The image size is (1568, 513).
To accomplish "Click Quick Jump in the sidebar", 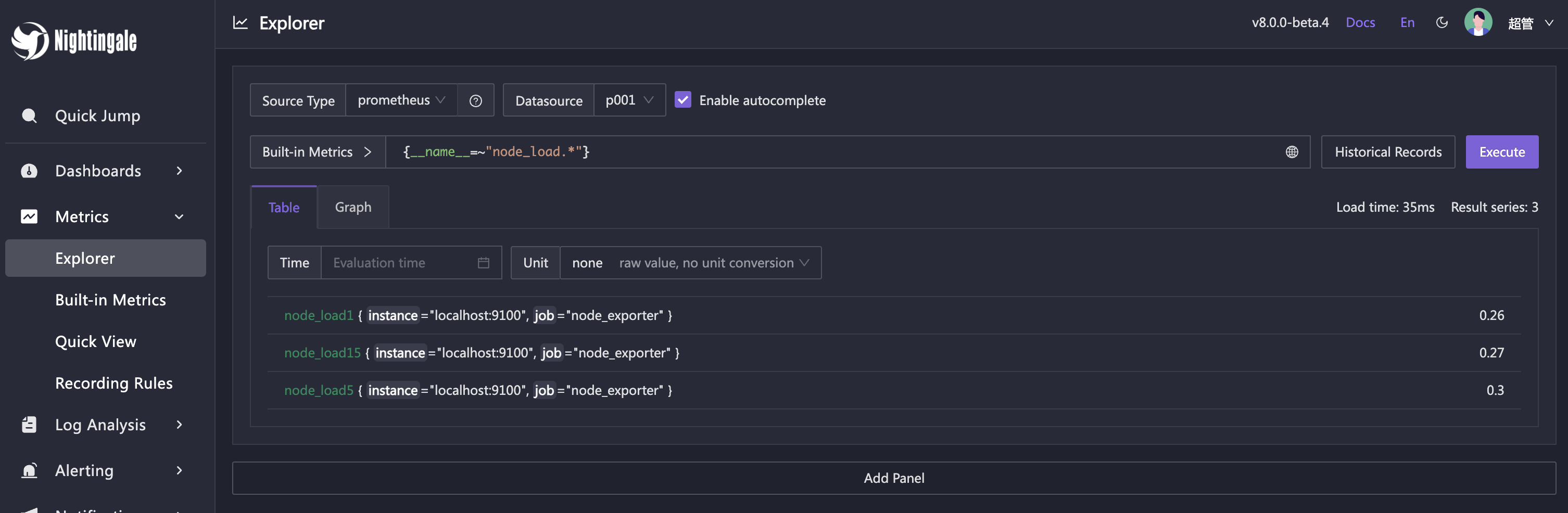I will (x=97, y=116).
